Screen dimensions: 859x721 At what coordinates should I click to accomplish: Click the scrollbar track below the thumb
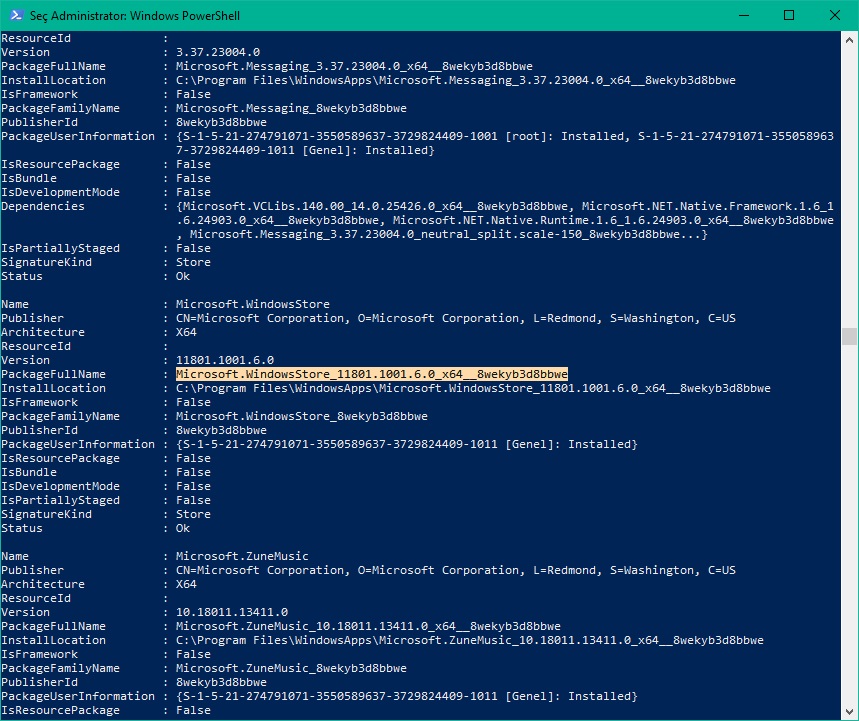pyautogui.click(x=849, y=523)
